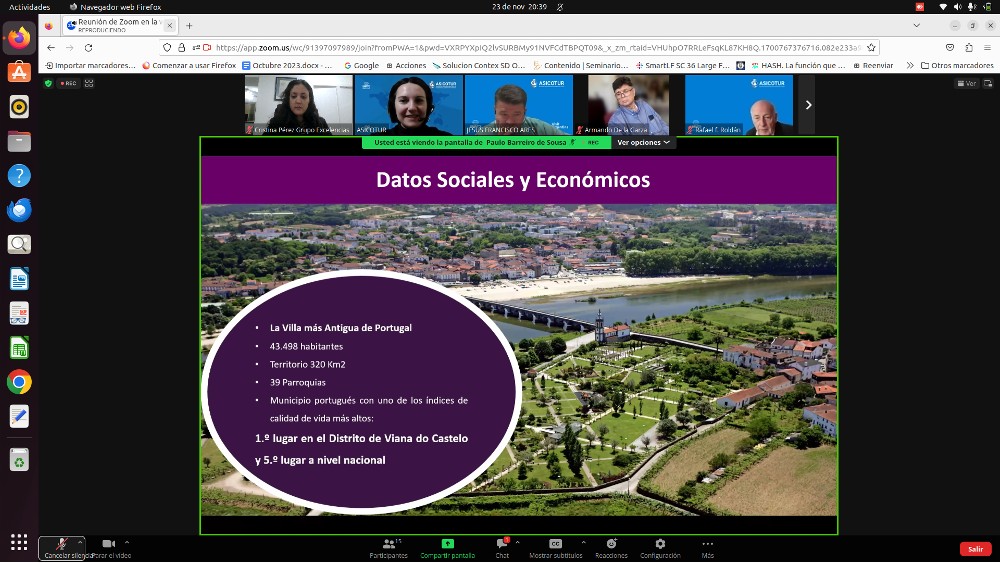The width and height of the screenshot is (1000, 563).
Task: Open Configuración gear settings
Action: [x=660, y=544]
